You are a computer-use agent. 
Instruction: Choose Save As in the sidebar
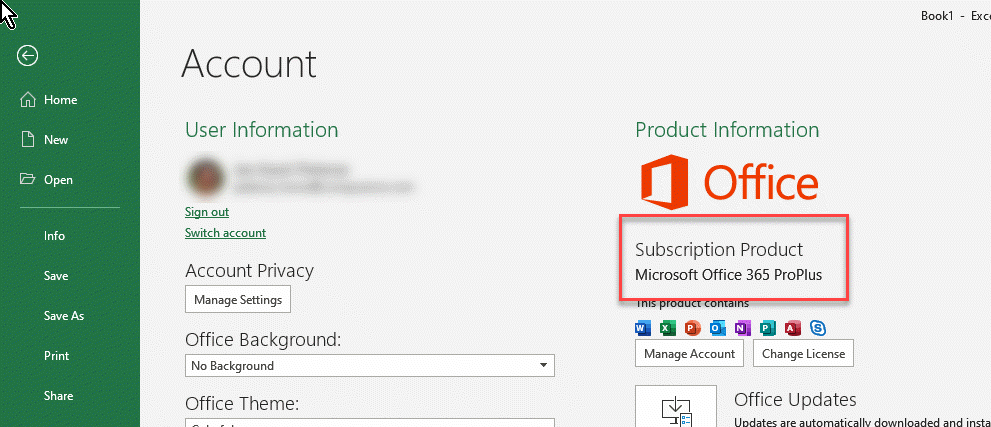tap(64, 316)
